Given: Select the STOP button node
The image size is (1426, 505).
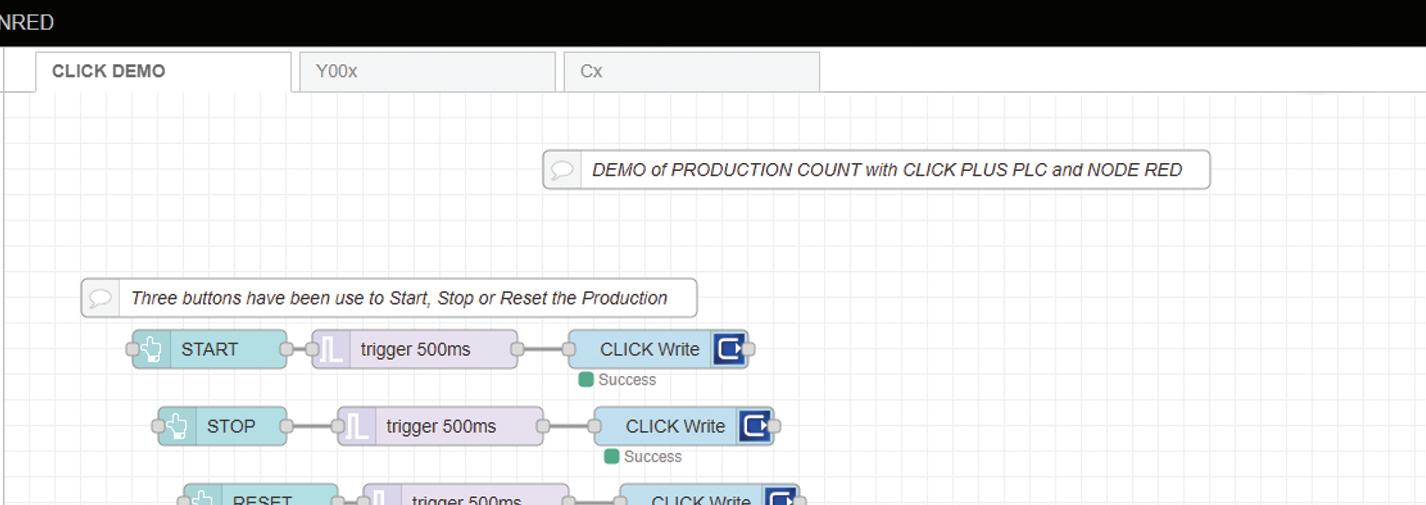Looking at the screenshot, I should [x=223, y=426].
